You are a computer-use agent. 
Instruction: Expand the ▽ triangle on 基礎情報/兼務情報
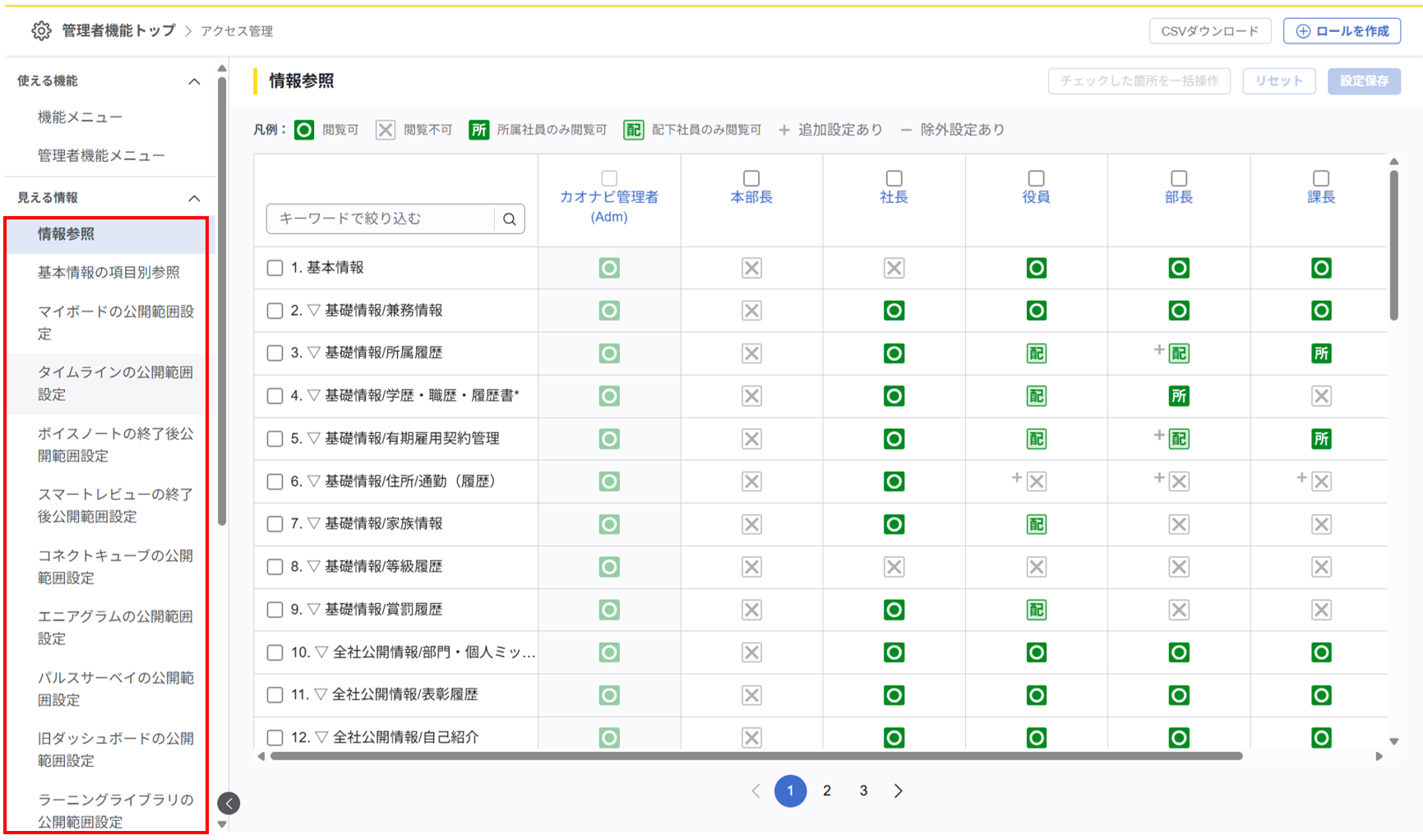313,310
